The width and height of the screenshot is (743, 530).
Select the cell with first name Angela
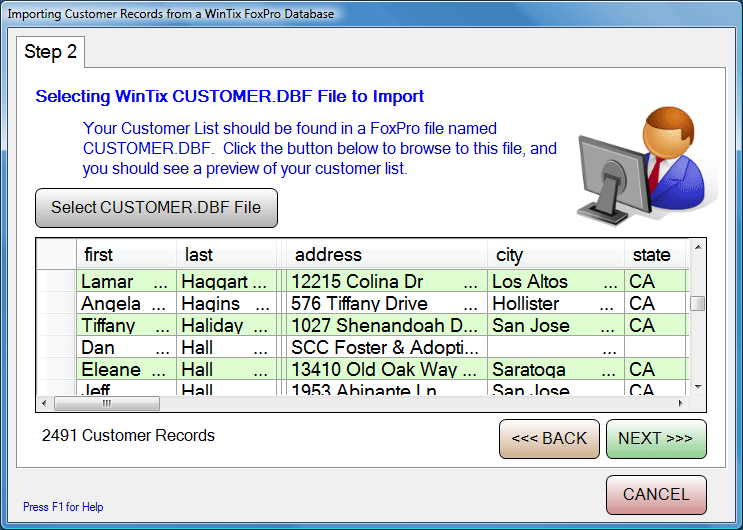click(x=126, y=303)
